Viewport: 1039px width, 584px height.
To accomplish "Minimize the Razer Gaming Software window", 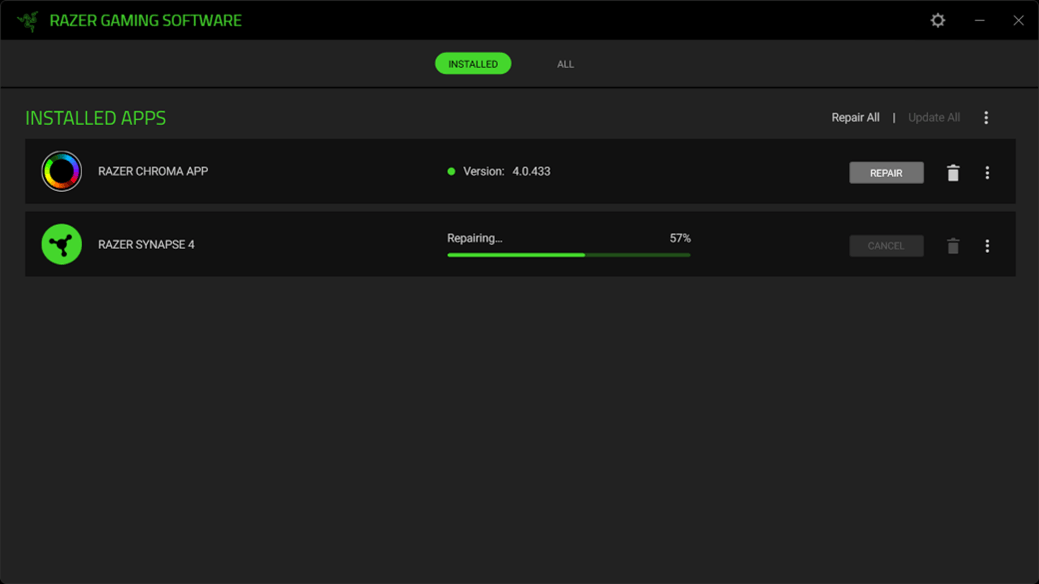I will tap(979, 20).
